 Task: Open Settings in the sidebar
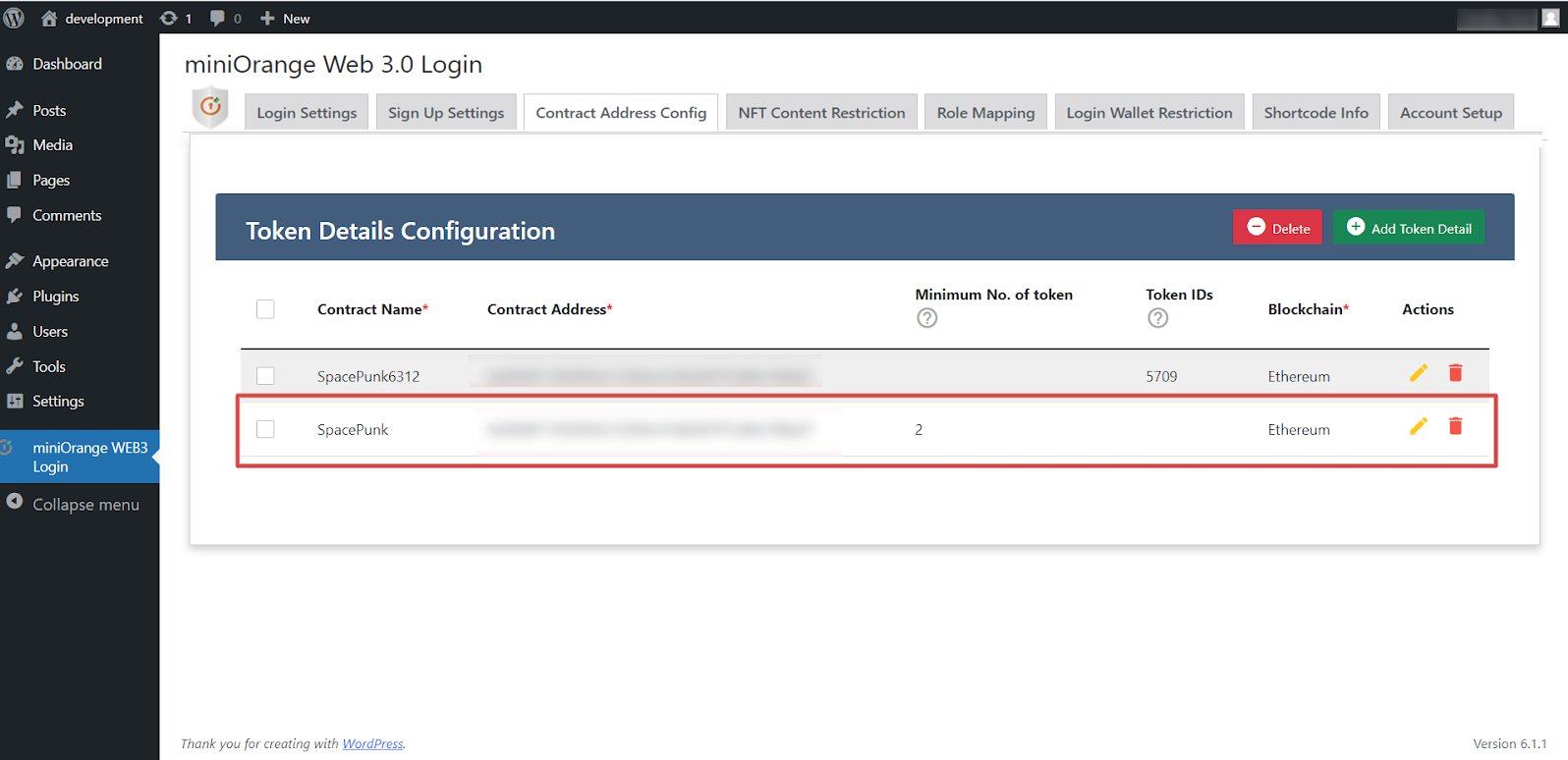click(x=80, y=401)
